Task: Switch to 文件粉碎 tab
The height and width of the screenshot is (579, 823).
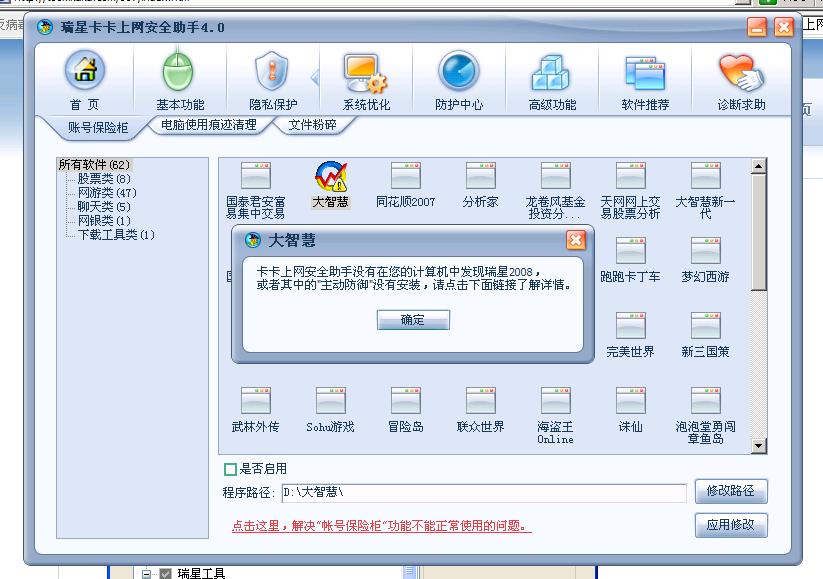Action: 312,125
